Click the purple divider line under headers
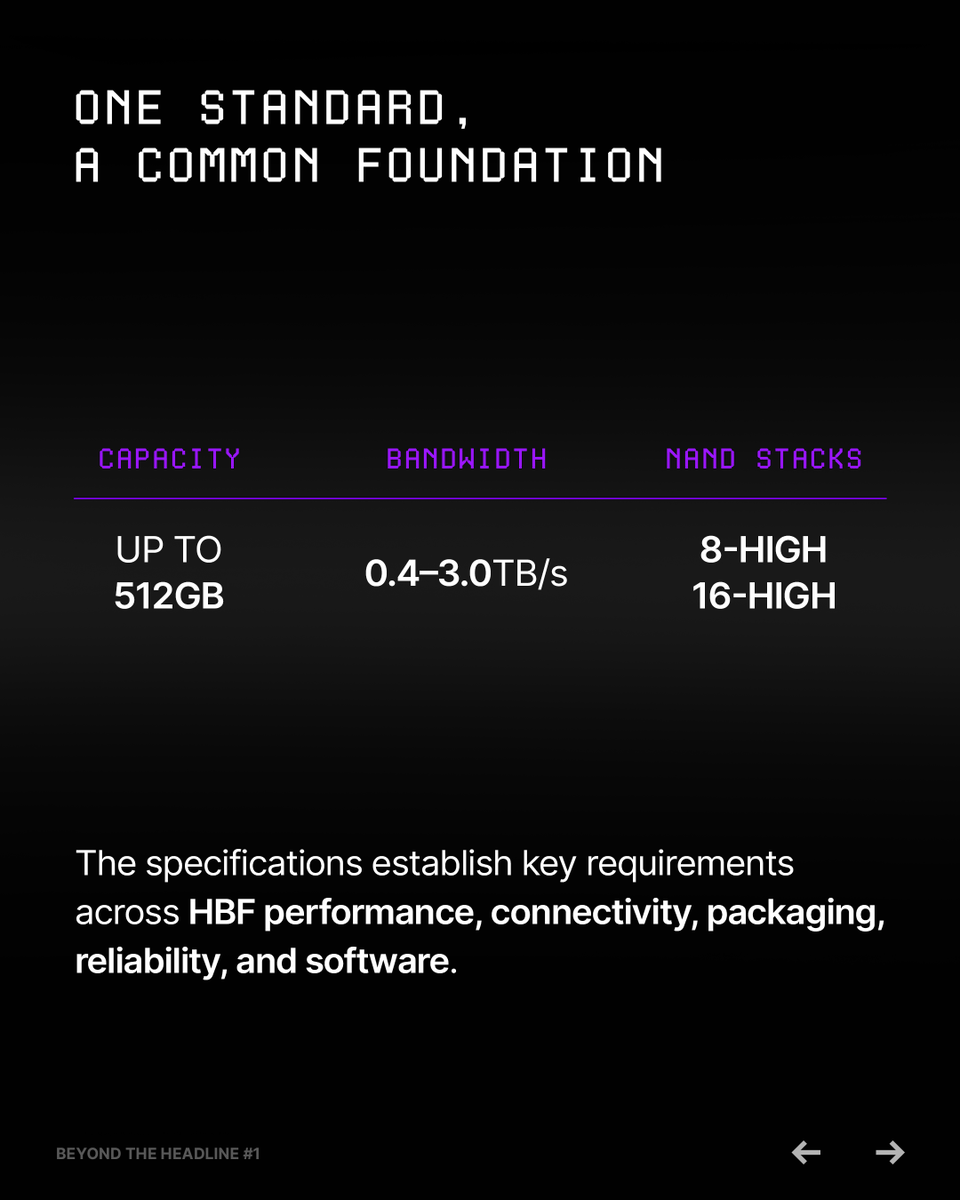960x1200 pixels. click(480, 498)
